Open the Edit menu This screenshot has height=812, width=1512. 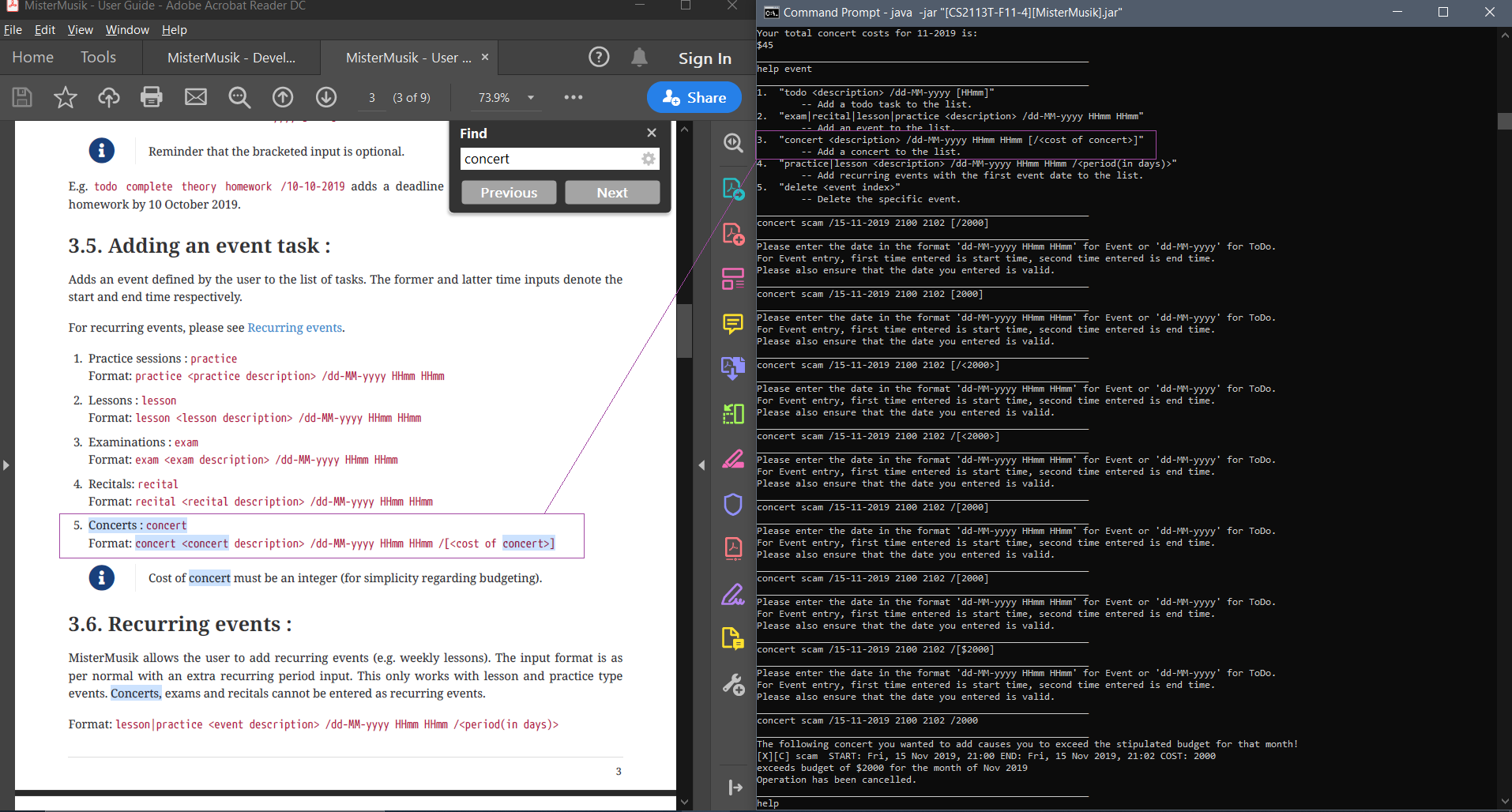click(45, 30)
